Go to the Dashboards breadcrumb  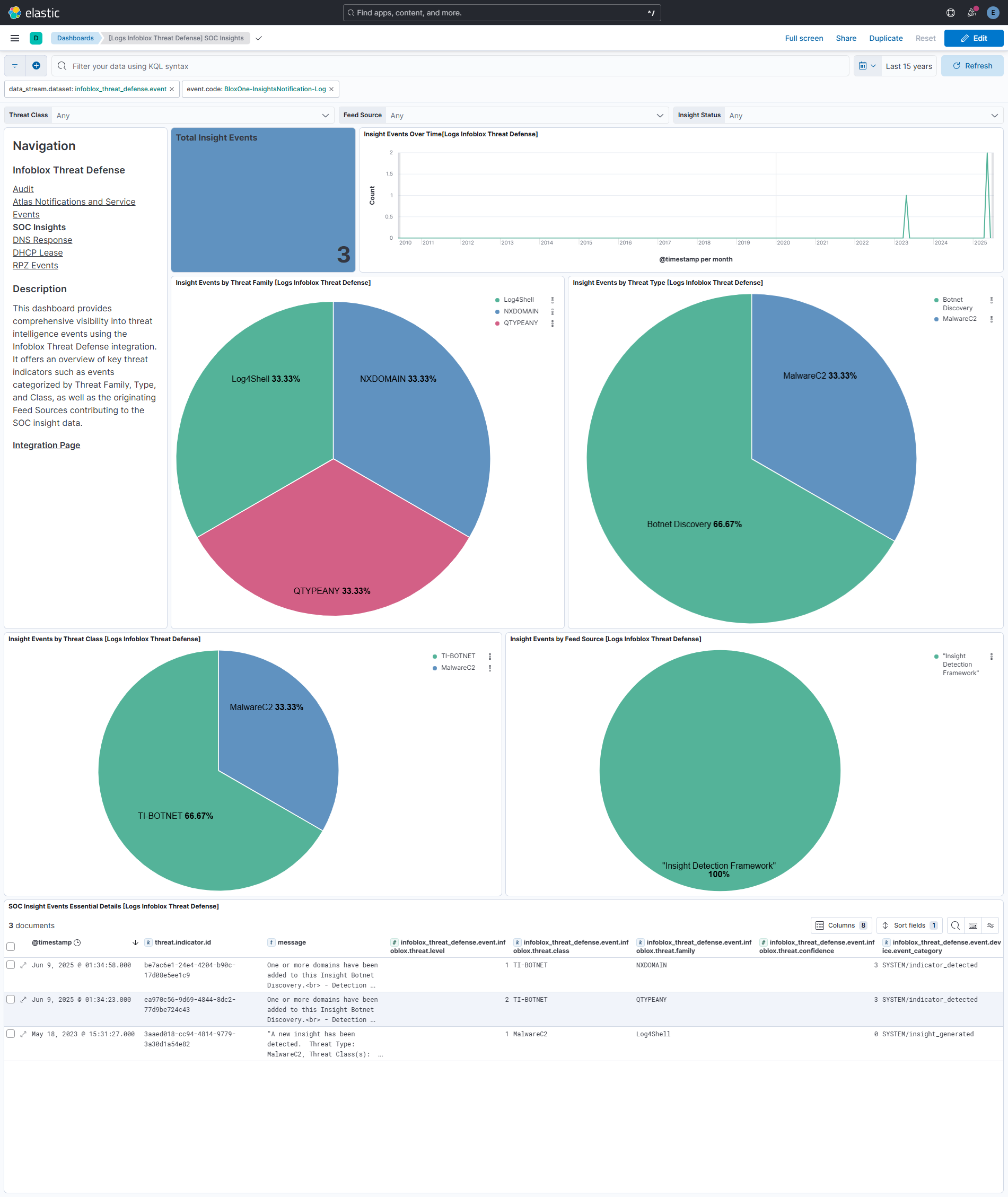click(75, 38)
